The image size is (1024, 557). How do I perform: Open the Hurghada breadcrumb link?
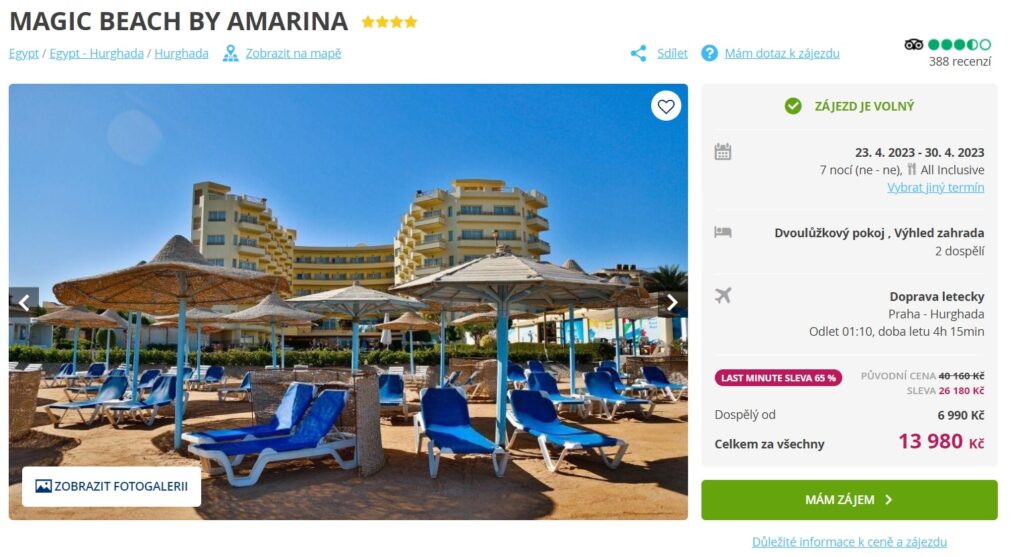tap(182, 54)
